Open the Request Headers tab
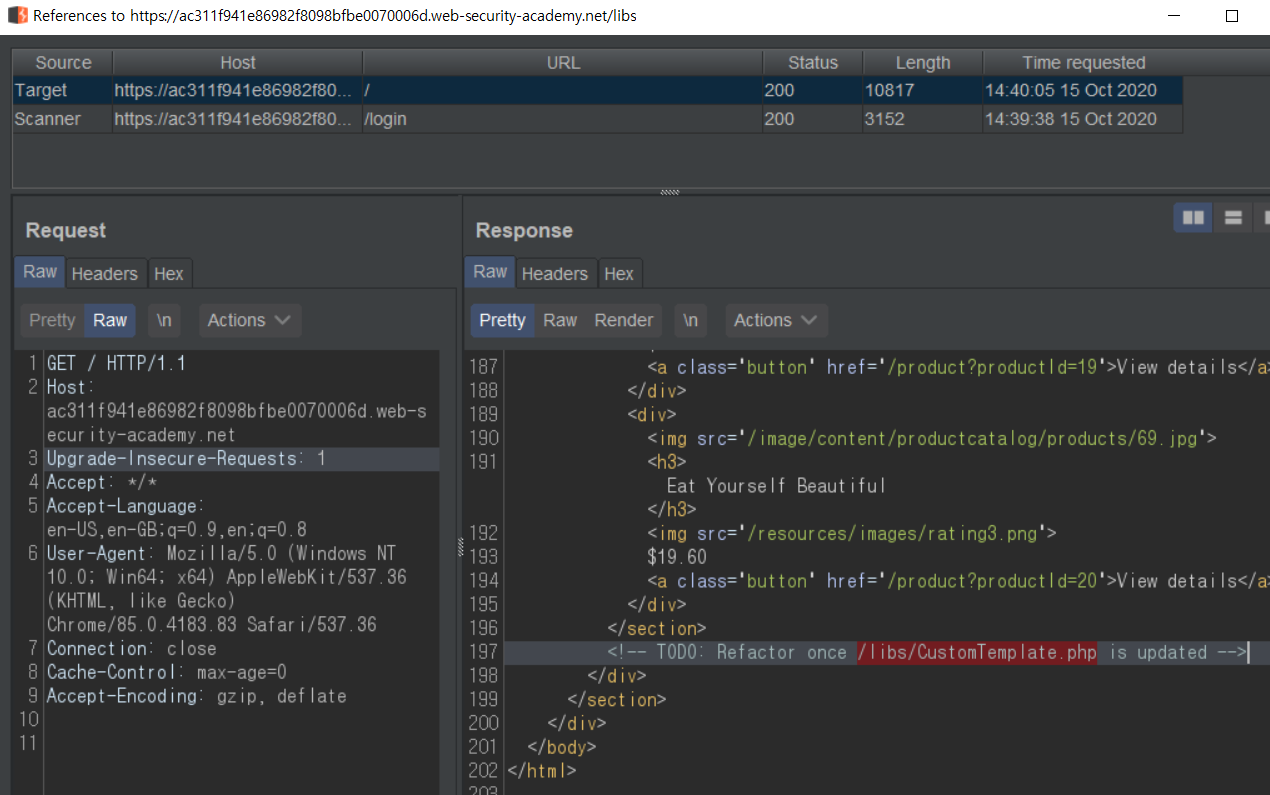Viewport: 1270px width, 795px height. [104, 273]
